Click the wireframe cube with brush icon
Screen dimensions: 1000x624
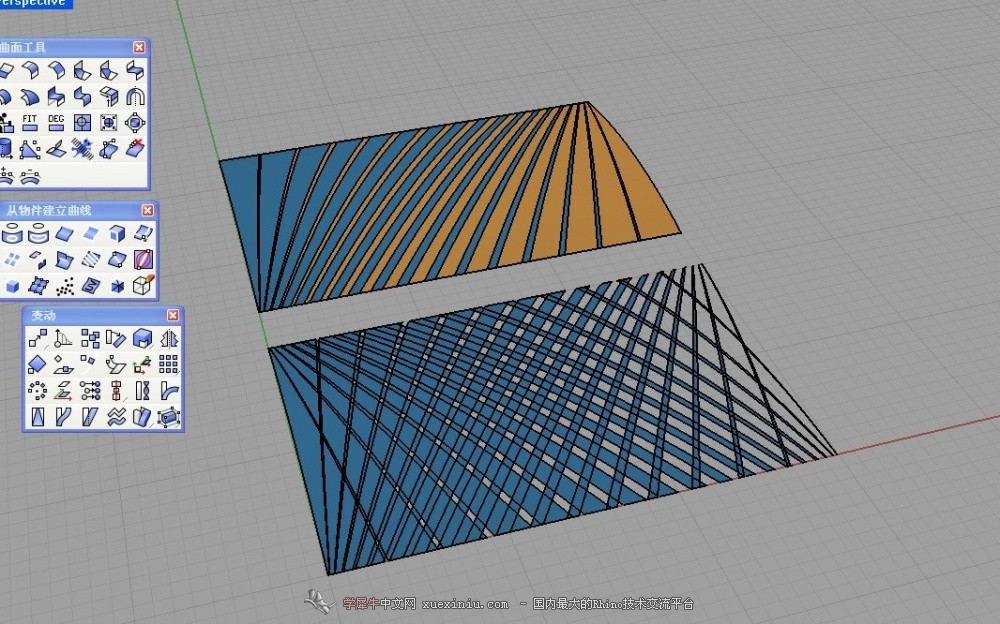[x=143, y=286]
